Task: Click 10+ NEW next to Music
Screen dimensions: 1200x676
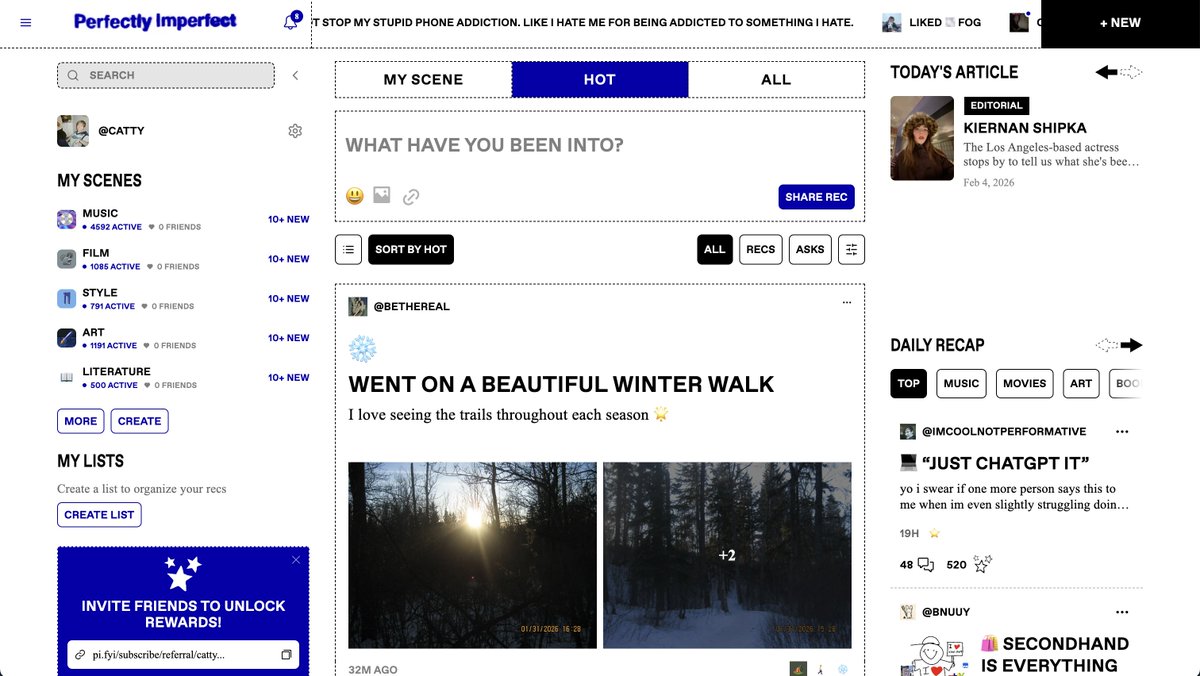Action: [x=289, y=219]
